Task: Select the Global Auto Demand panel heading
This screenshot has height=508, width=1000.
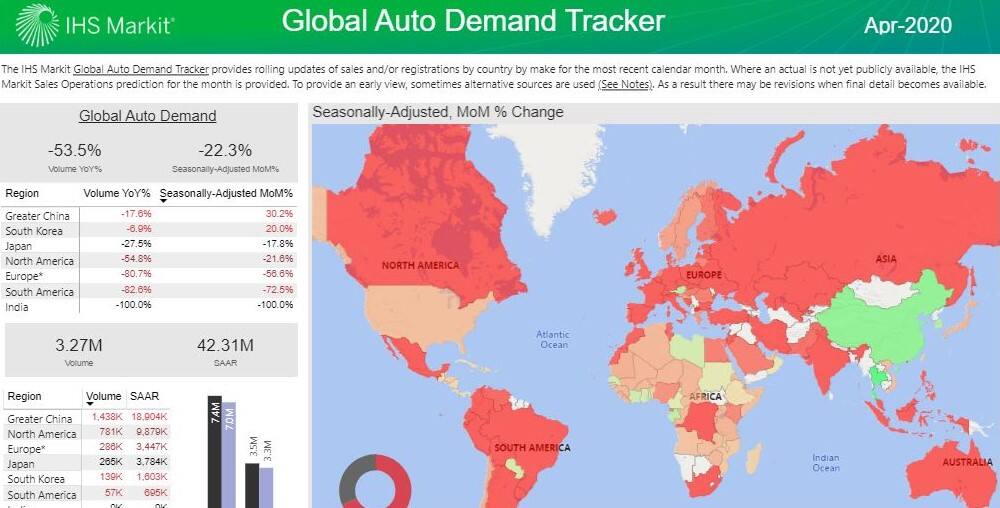Action: pos(147,116)
